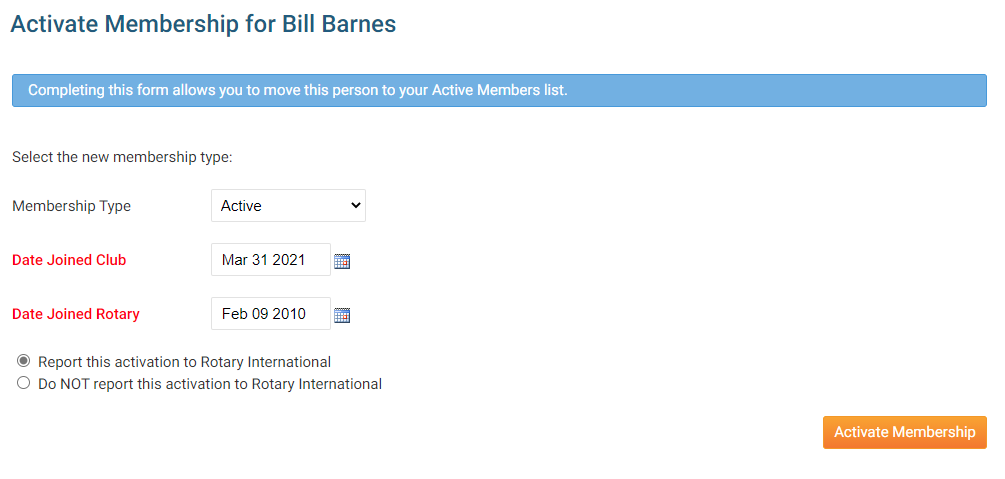Click the 'Select the new membership type' text
The height and width of the screenshot is (479, 1005).
(122, 157)
